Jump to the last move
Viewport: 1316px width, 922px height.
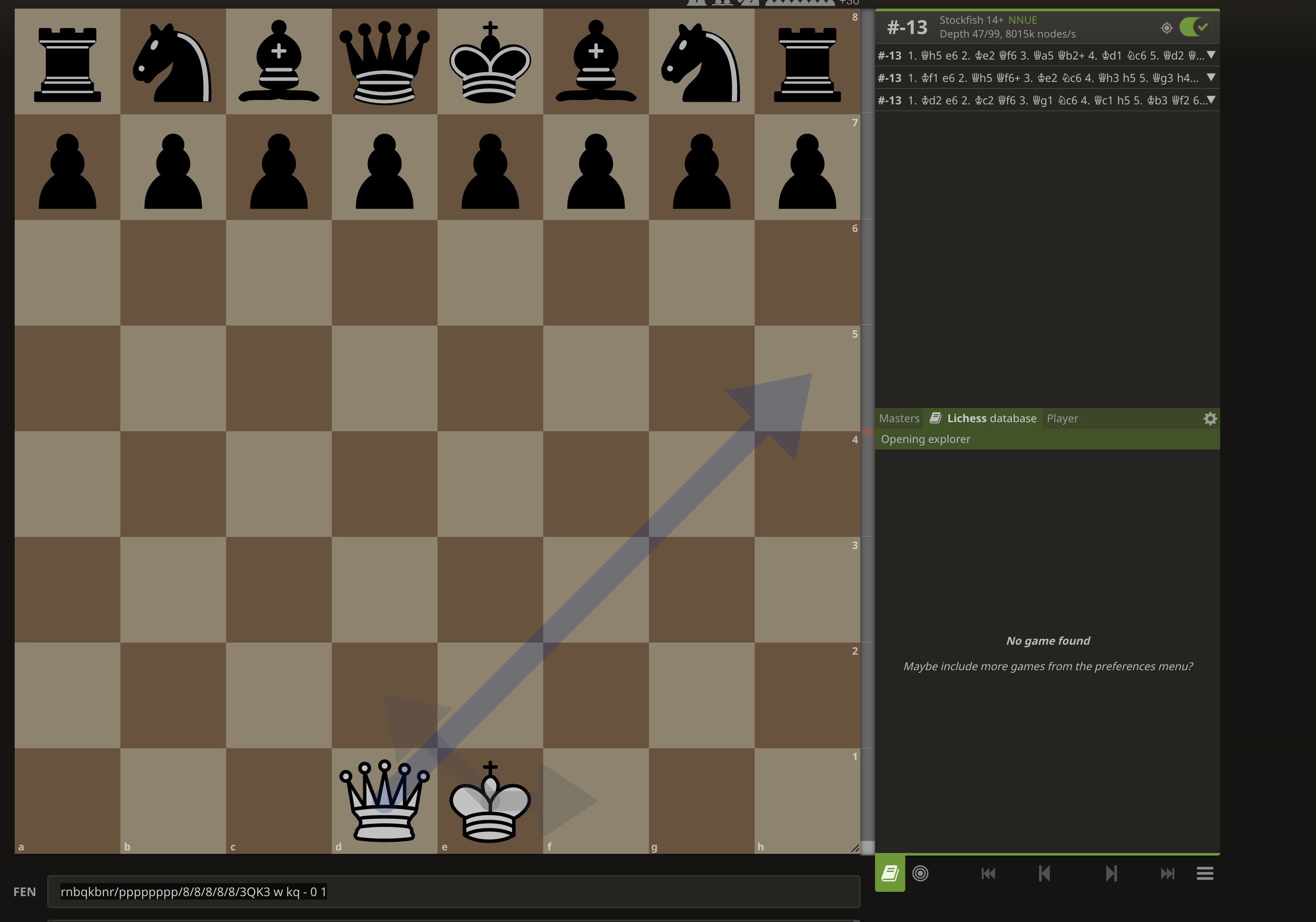pos(1167,873)
